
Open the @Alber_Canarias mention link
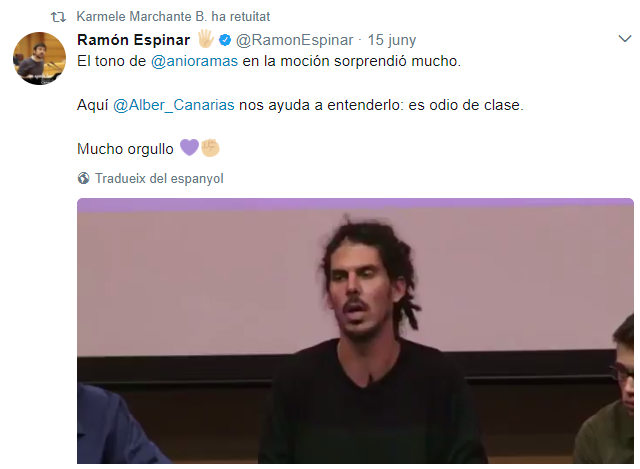coord(173,105)
